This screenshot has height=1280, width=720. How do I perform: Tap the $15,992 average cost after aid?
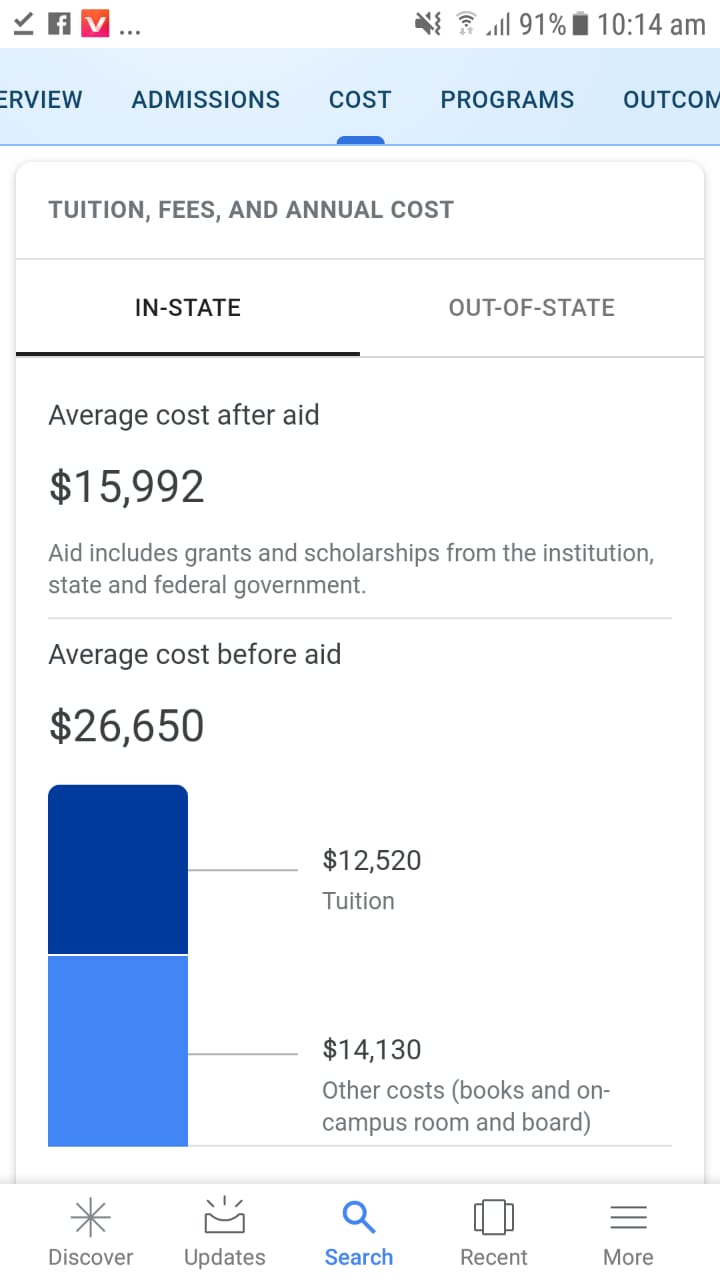click(x=127, y=487)
